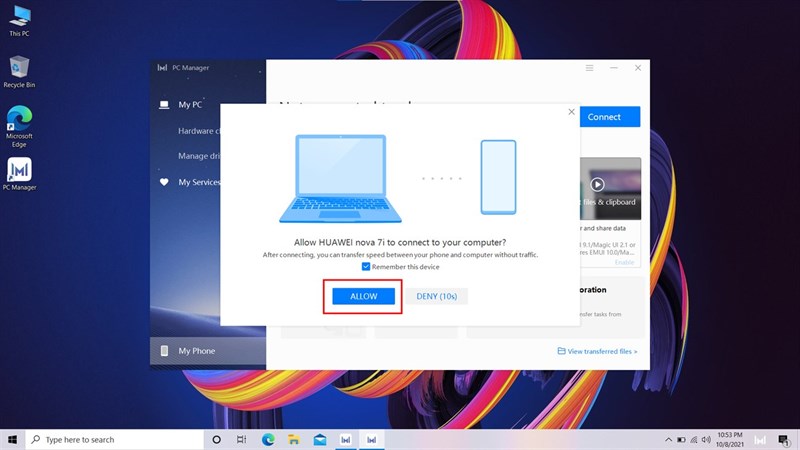This screenshot has height=450, width=800.
Task: Open the PC Manager desktop shortcut
Action: pyautogui.click(x=19, y=170)
